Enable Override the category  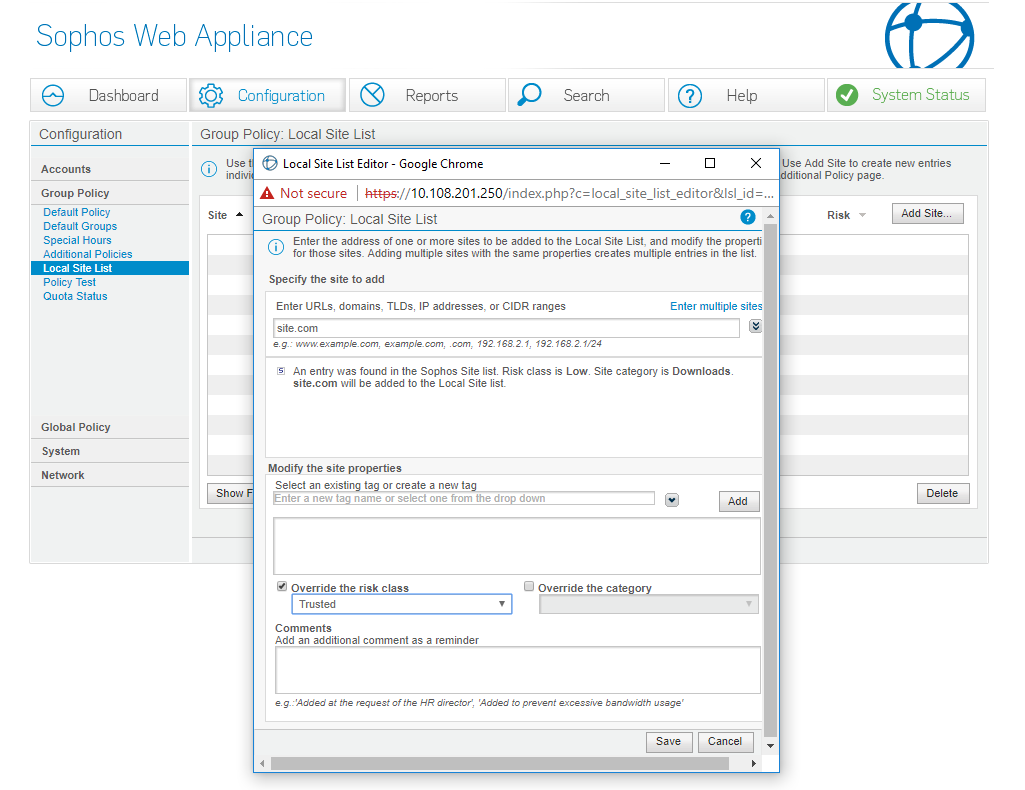529,586
